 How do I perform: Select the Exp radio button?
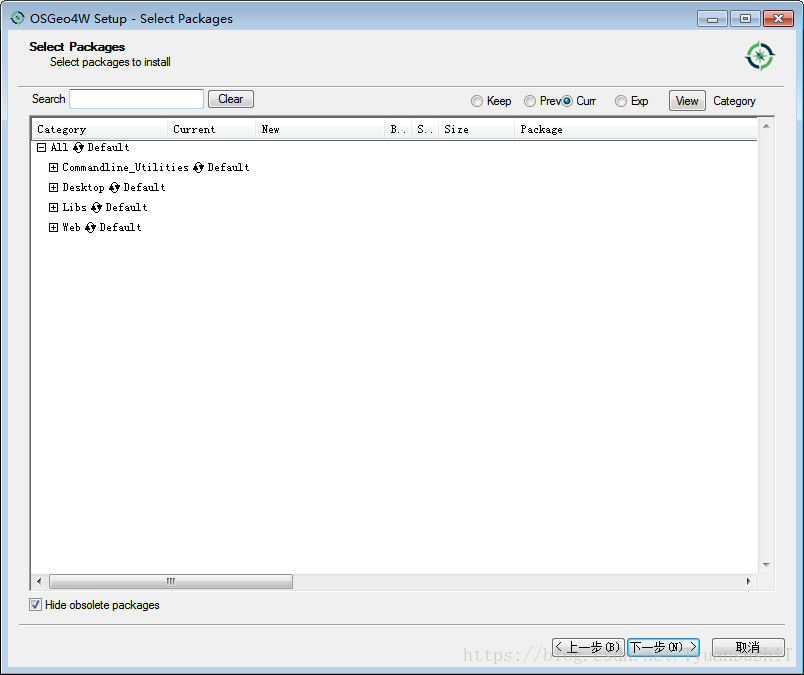tap(620, 101)
